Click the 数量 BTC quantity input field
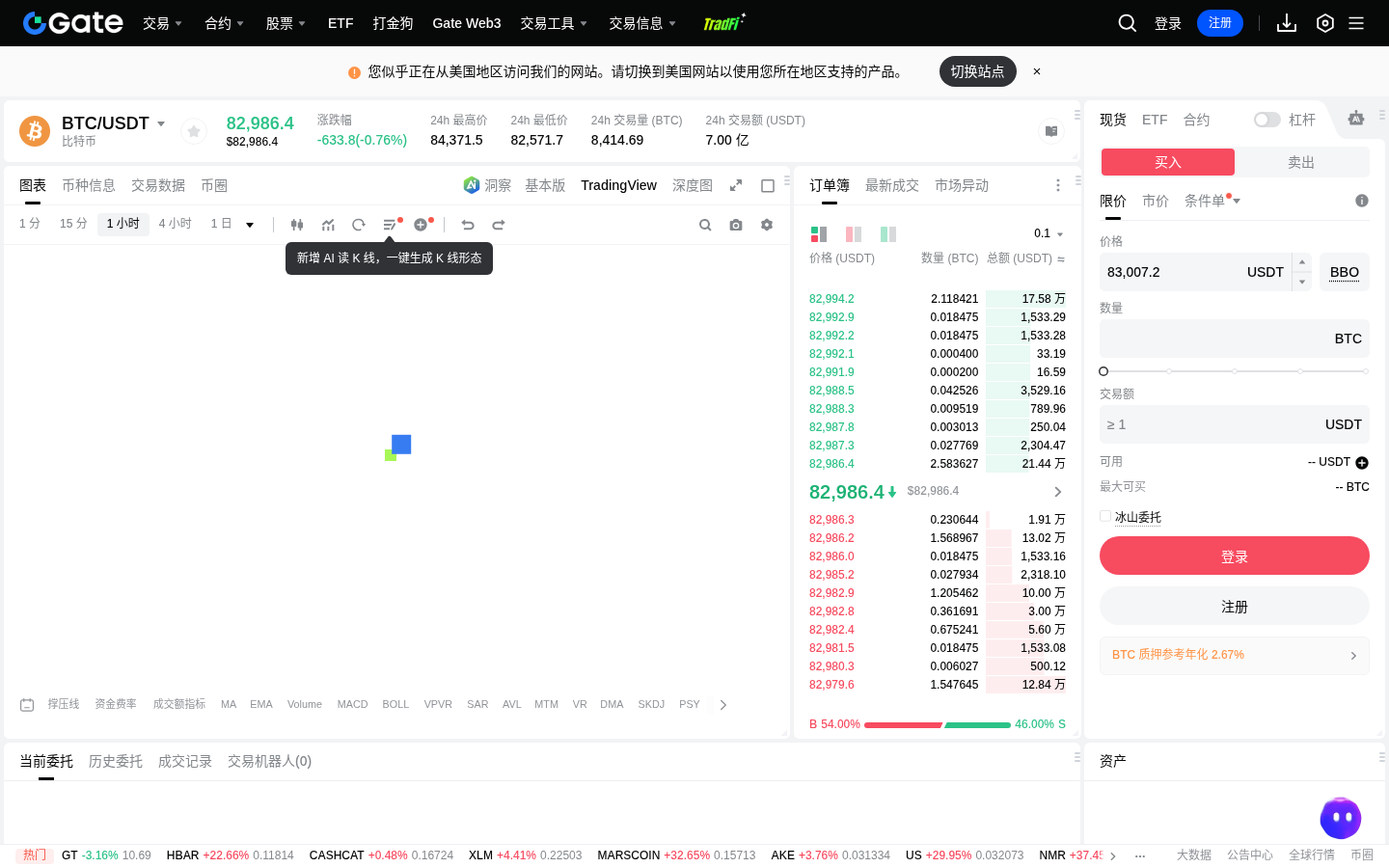The image size is (1389, 868). point(1235,339)
